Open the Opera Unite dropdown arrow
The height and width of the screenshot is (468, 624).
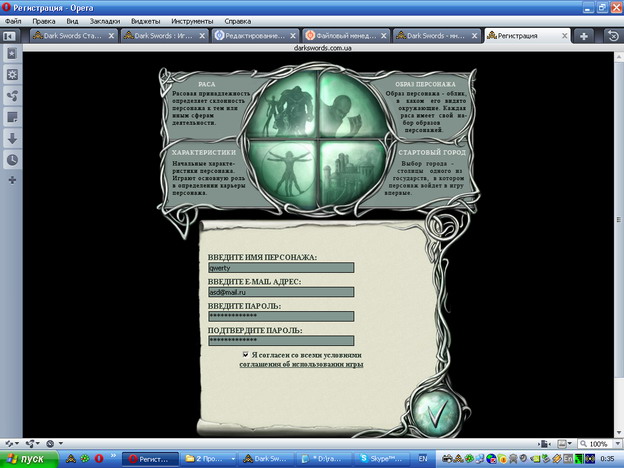[x=38, y=443]
